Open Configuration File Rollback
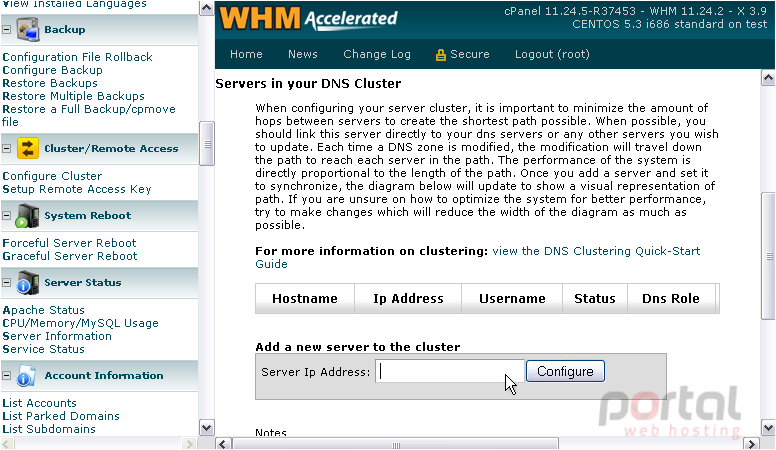The width and height of the screenshot is (776, 450). 78,57
